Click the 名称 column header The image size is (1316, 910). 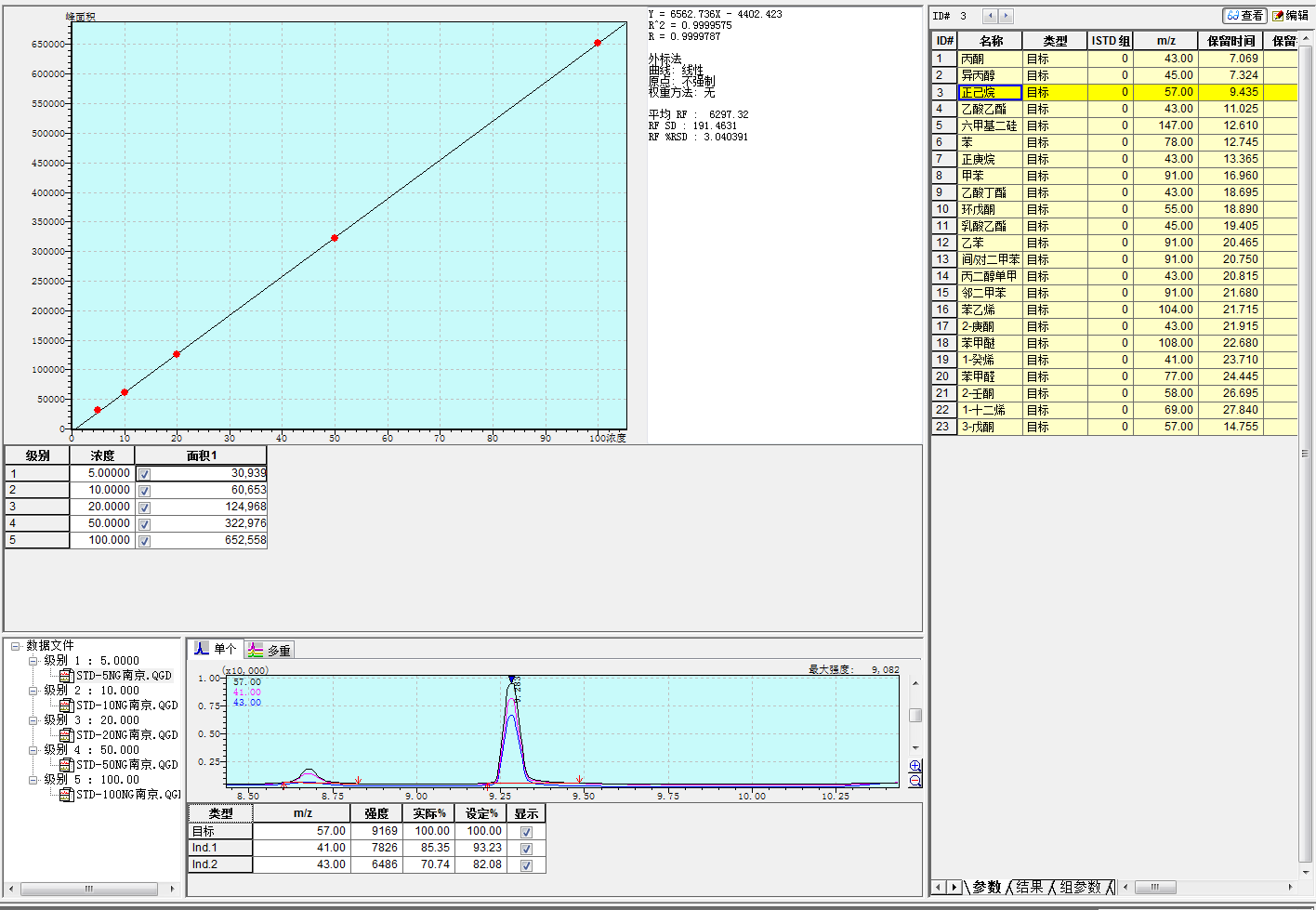[x=991, y=41]
